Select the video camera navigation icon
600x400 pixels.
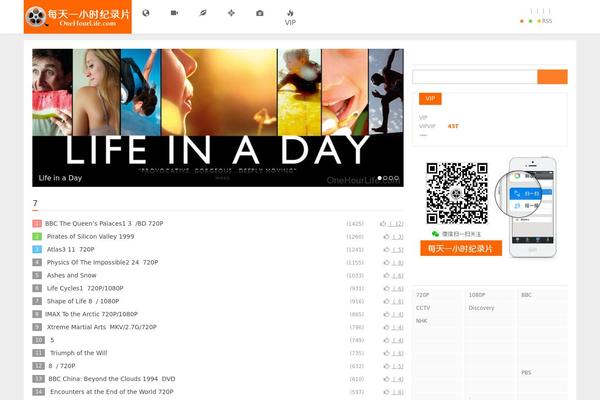(174, 13)
